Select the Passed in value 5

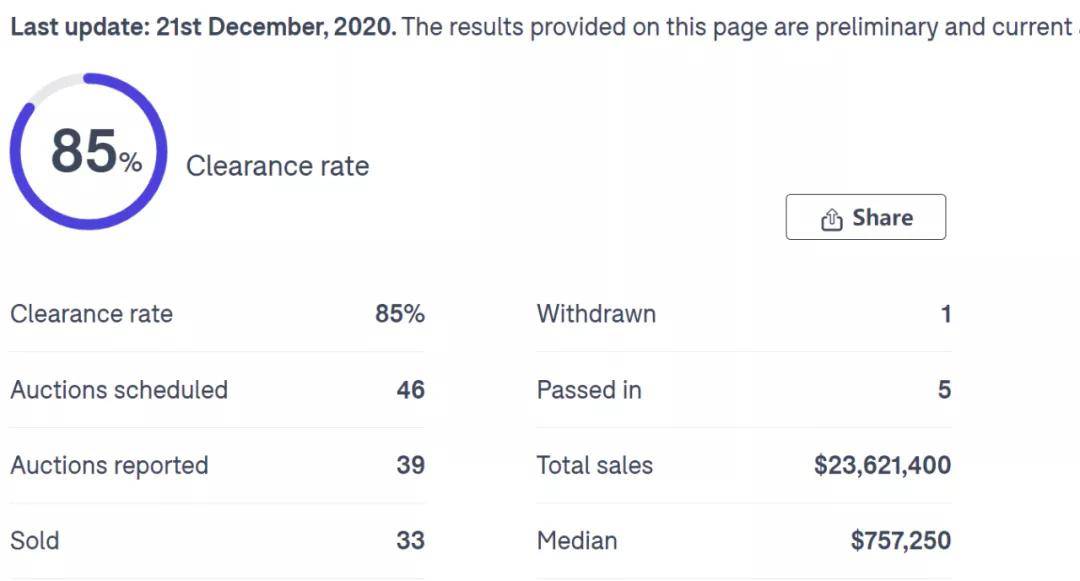click(x=944, y=390)
